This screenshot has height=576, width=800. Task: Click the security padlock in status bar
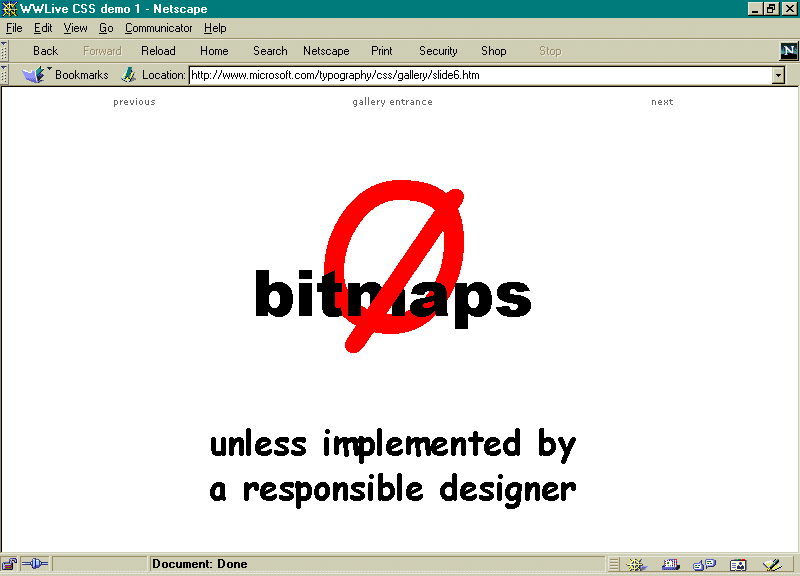click(9, 564)
